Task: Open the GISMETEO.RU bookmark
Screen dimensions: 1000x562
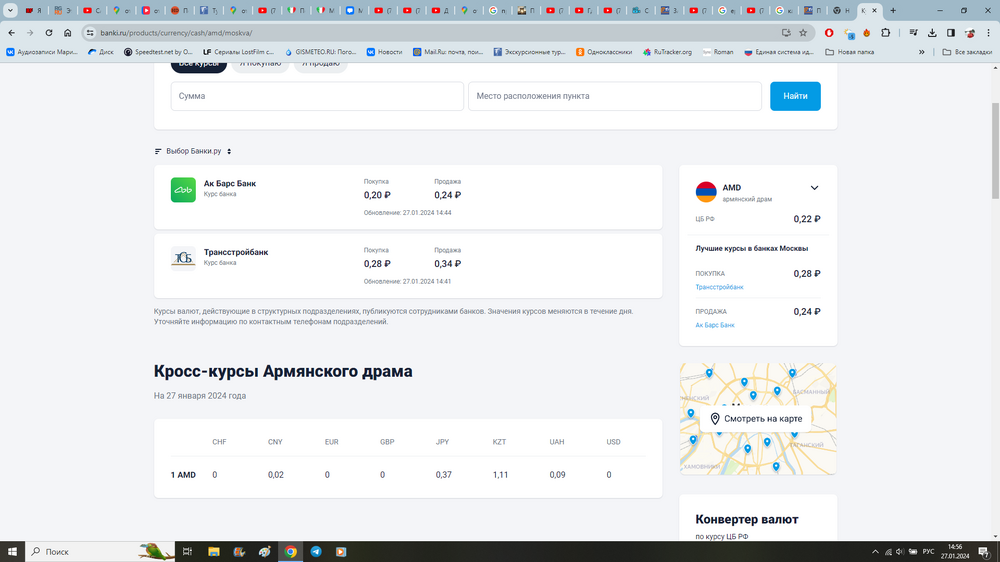Action: point(322,52)
